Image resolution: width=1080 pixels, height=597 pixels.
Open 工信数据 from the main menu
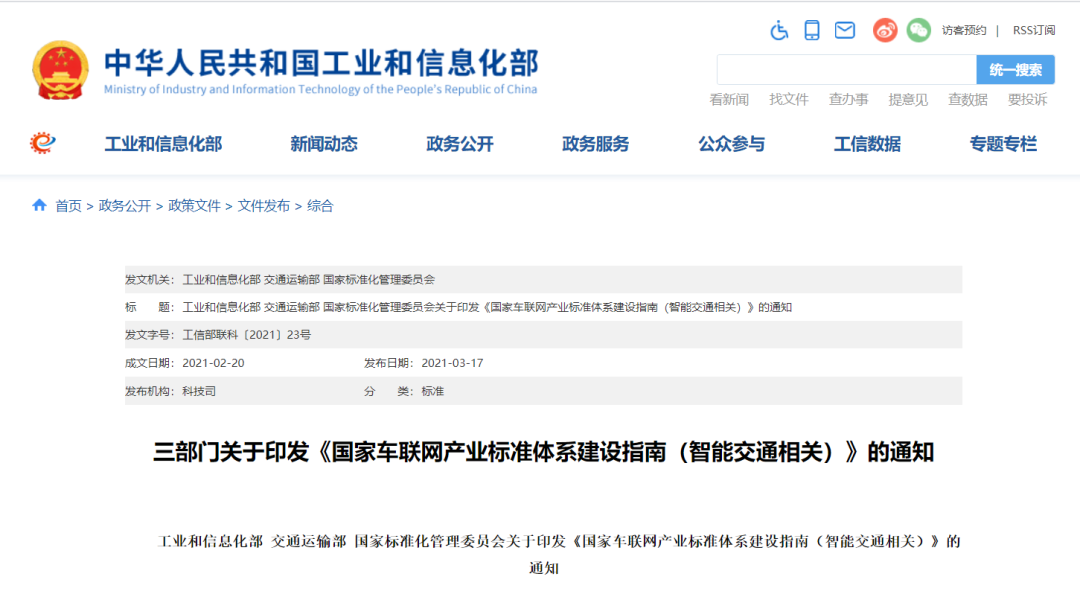(867, 144)
